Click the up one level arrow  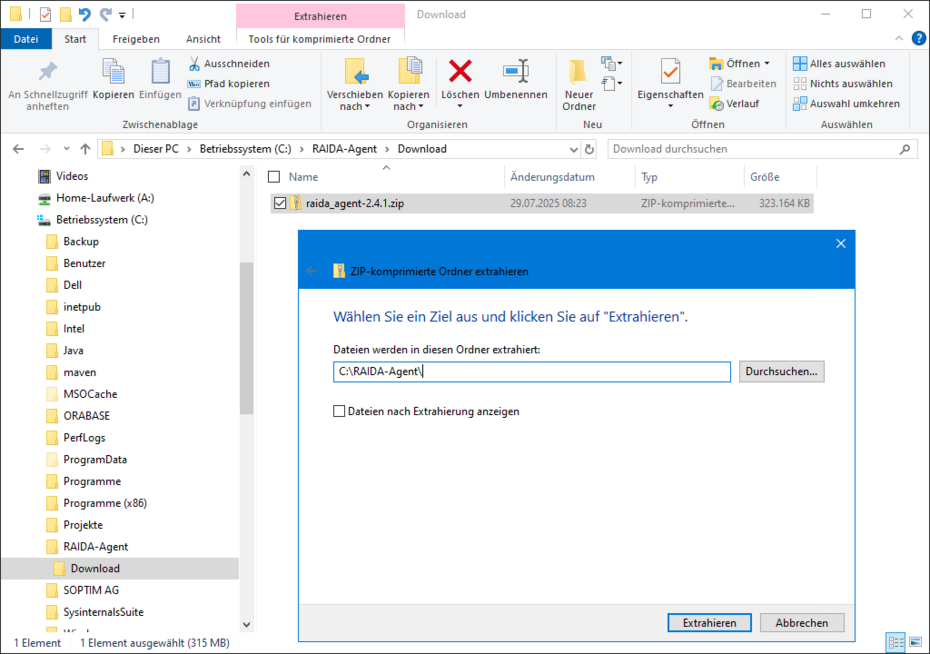(x=85, y=149)
